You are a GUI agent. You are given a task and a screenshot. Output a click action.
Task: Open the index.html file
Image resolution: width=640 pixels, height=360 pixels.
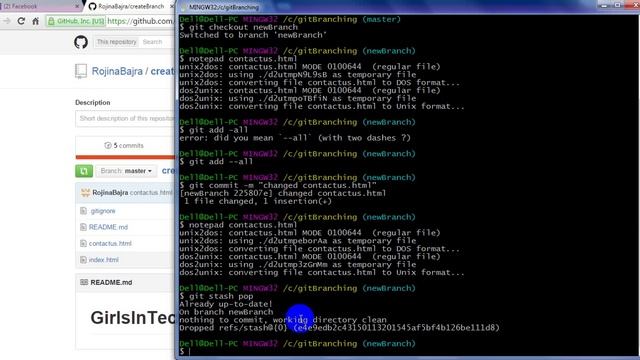pos(104,260)
